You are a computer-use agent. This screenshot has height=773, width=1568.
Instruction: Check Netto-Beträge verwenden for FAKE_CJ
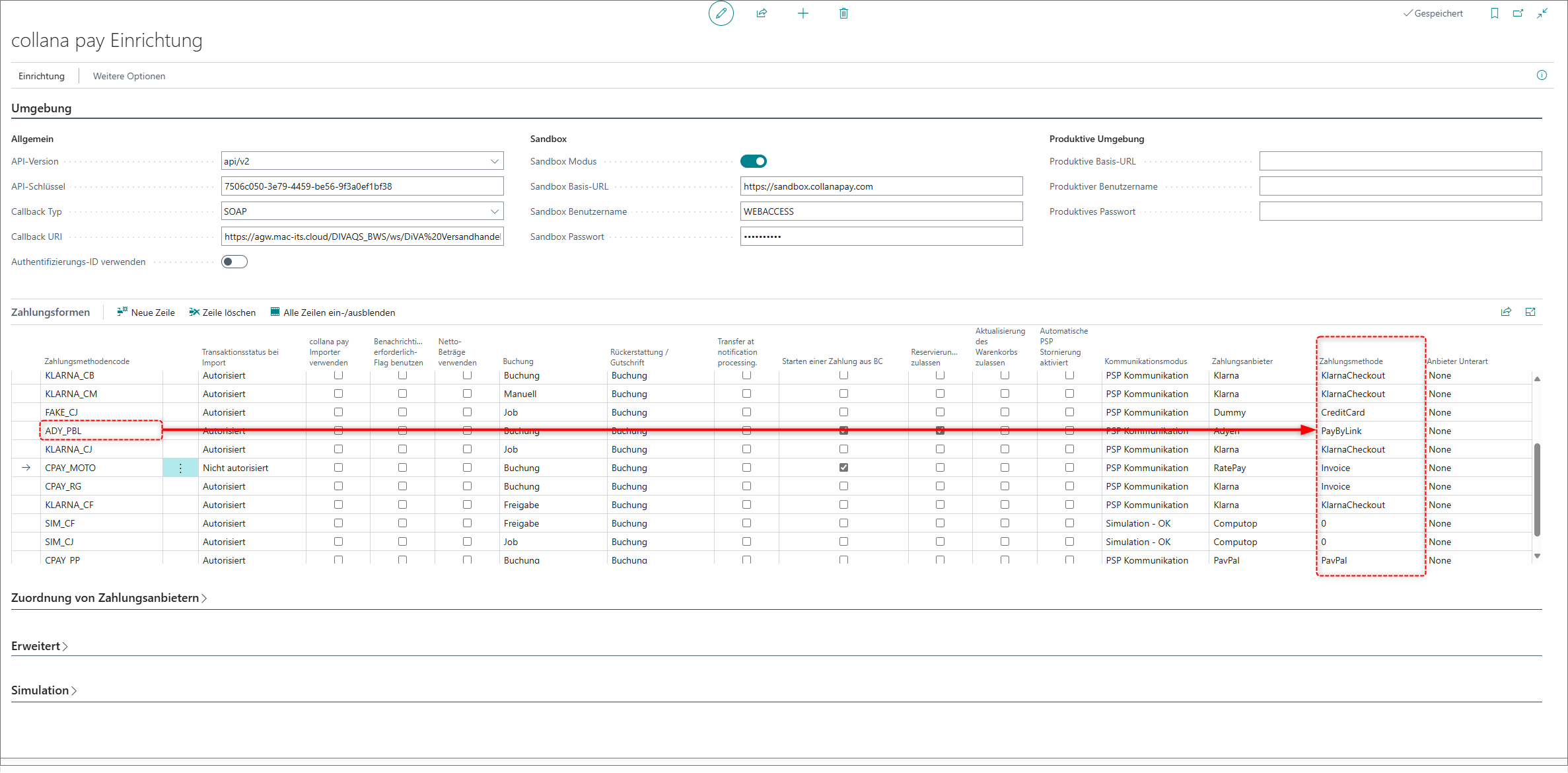467,412
